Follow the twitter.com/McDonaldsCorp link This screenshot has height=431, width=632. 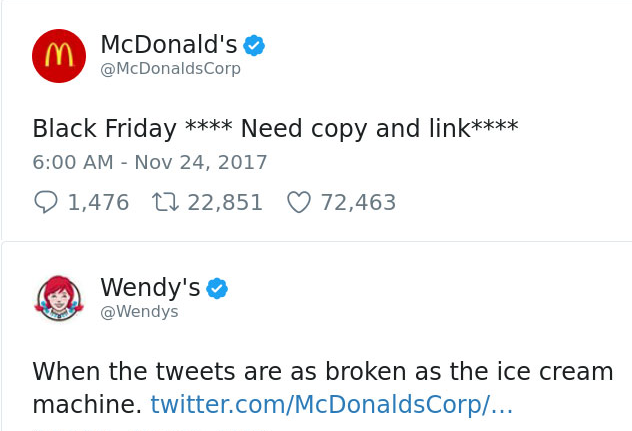331,405
